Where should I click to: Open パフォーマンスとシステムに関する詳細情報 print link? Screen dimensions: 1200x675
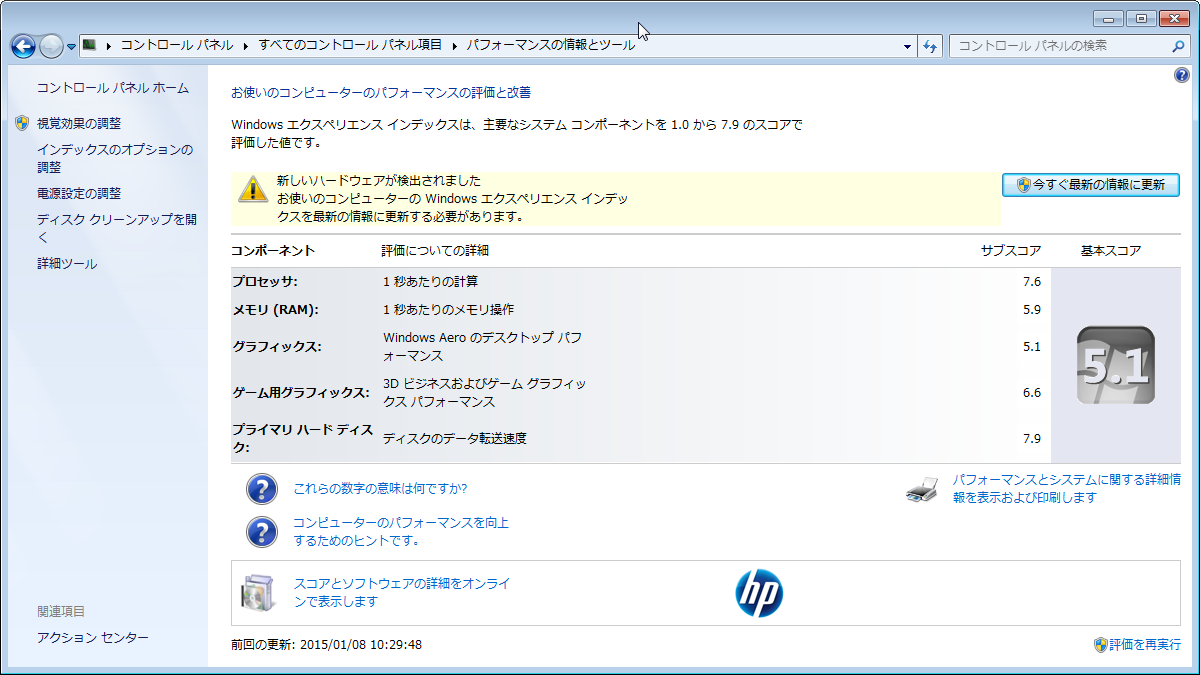[x=1066, y=489]
